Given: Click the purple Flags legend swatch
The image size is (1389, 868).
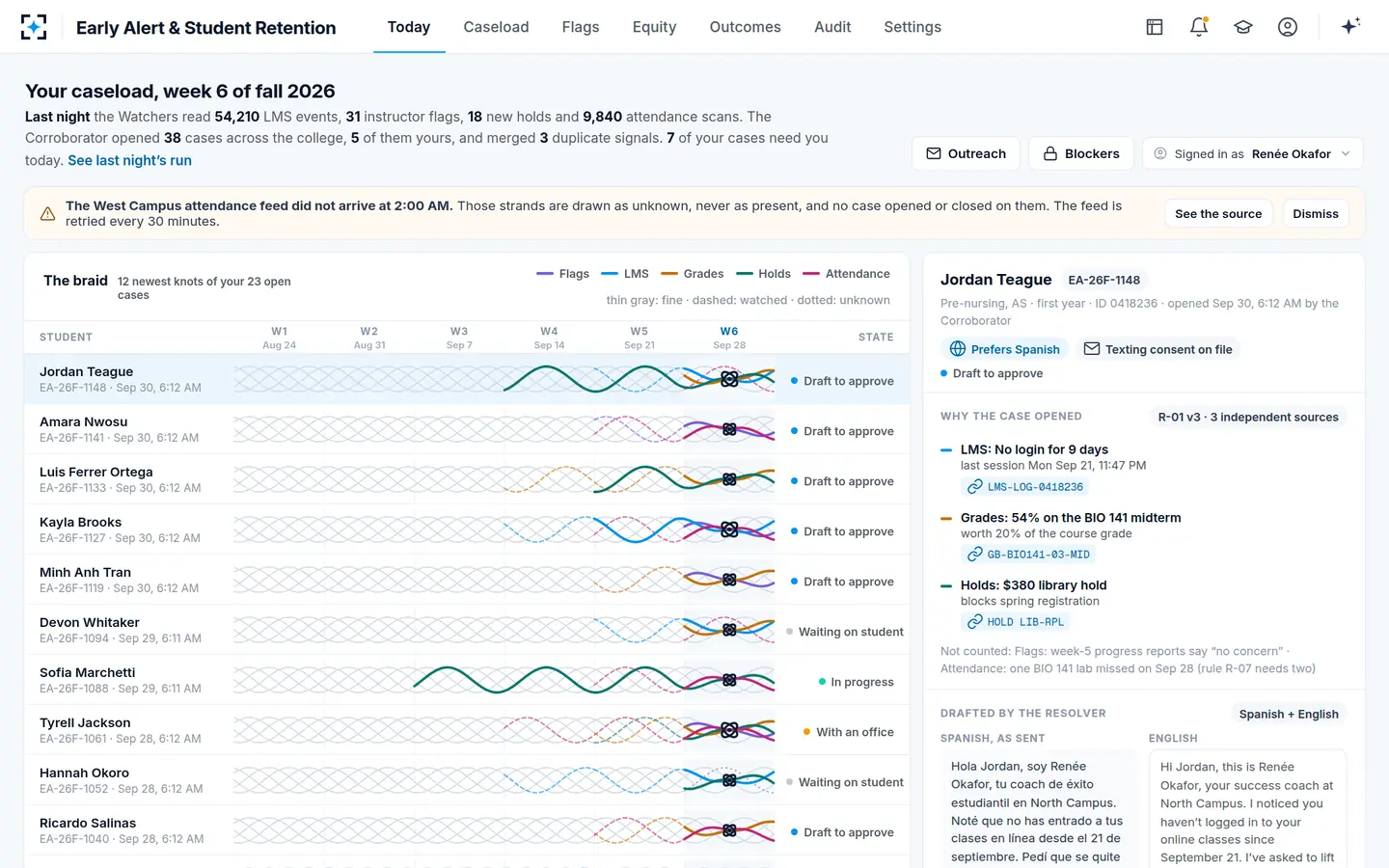Looking at the screenshot, I should [x=545, y=274].
